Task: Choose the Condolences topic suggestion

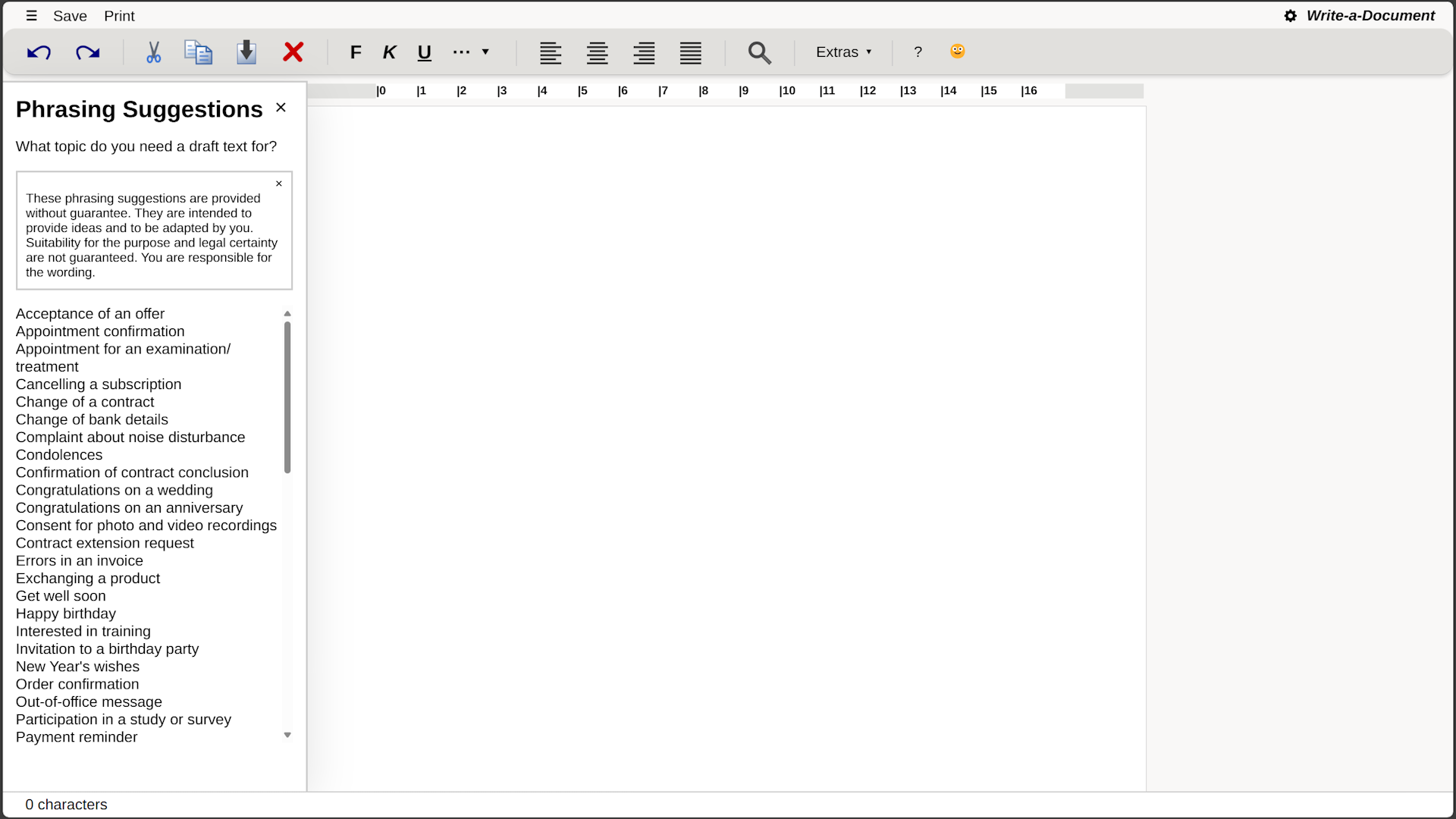Action: (x=59, y=454)
